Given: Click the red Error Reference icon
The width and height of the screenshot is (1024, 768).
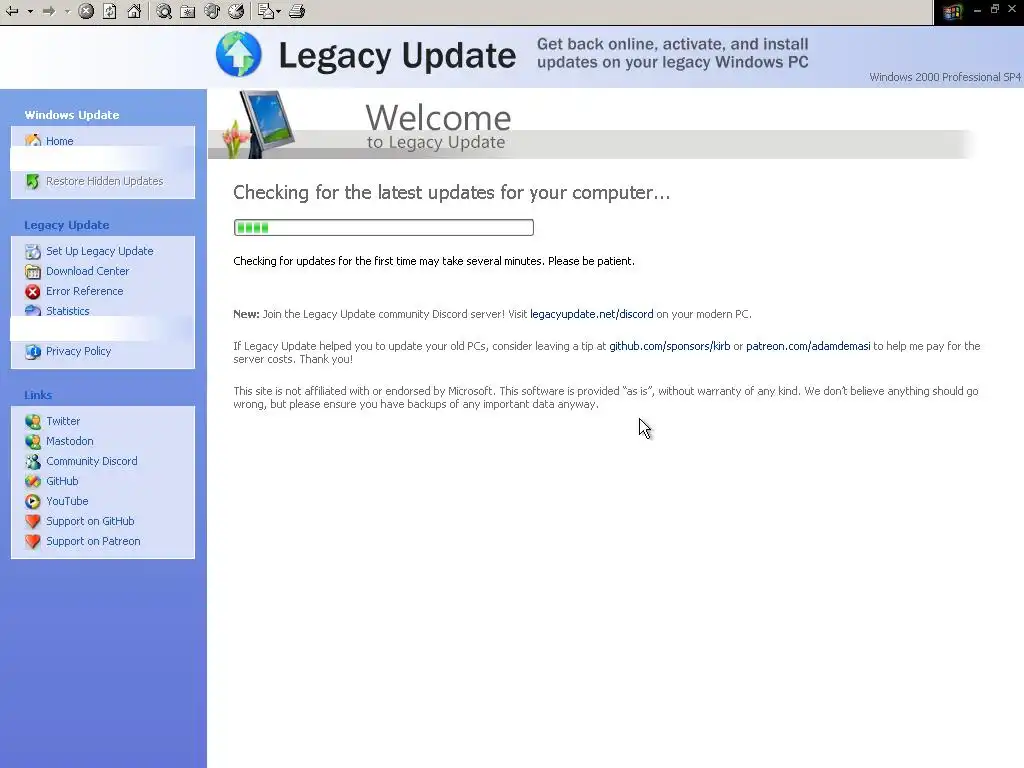Looking at the screenshot, I should [x=33, y=291].
